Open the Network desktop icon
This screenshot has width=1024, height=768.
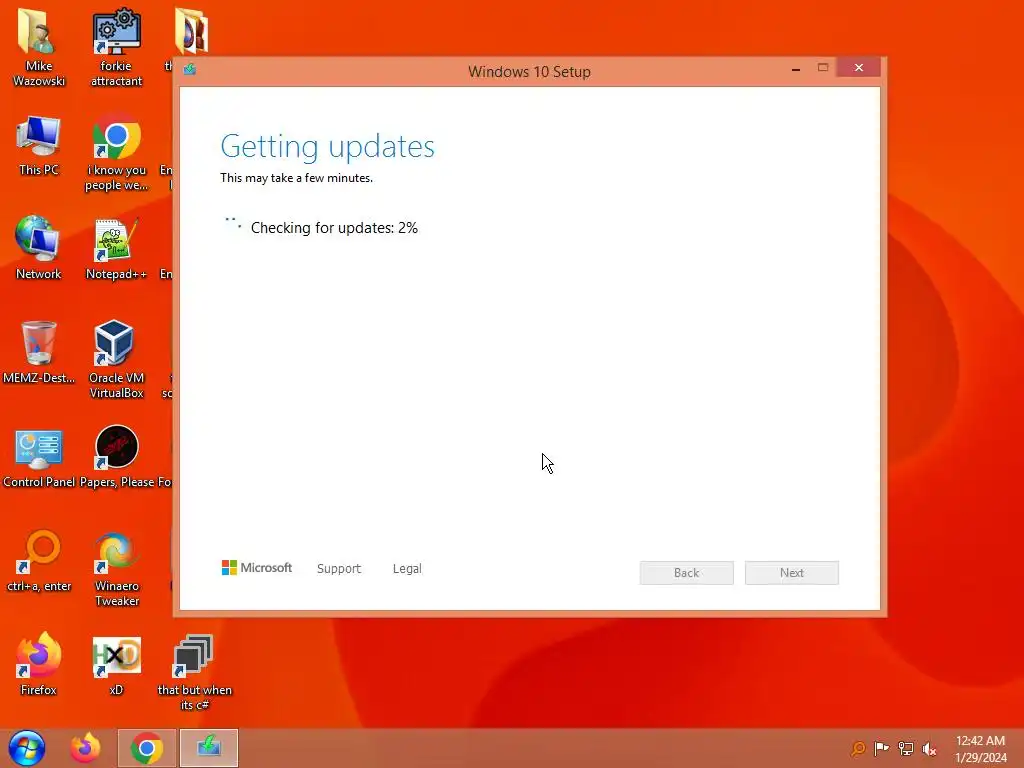pos(39,248)
